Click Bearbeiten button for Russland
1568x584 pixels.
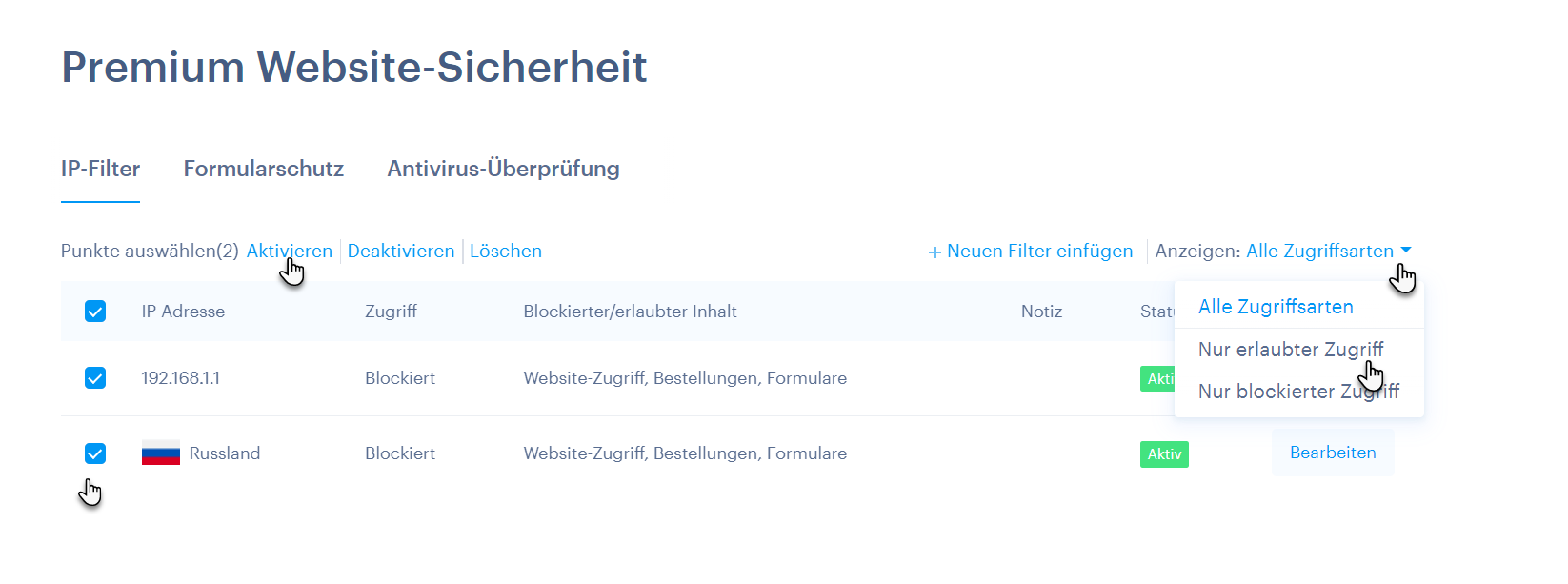[1333, 453]
